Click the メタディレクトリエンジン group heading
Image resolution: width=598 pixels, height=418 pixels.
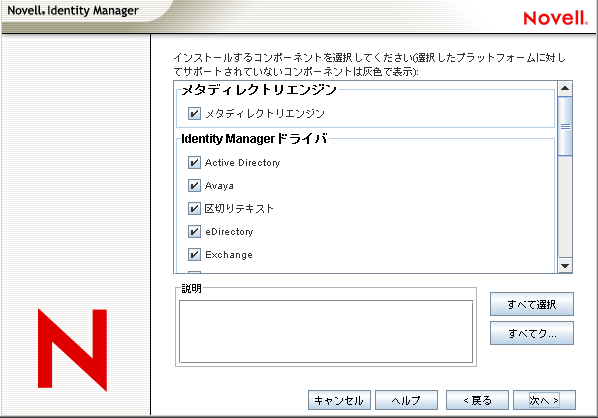pyautogui.click(x=259, y=90)
